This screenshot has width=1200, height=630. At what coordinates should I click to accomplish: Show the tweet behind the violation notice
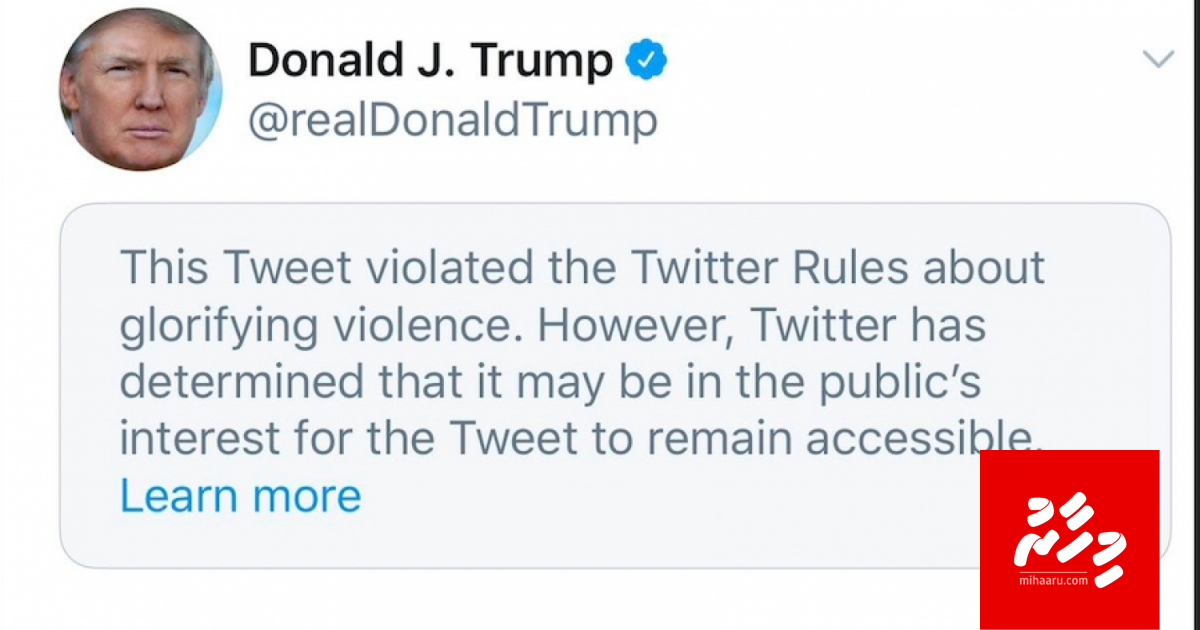click(240, 495)
